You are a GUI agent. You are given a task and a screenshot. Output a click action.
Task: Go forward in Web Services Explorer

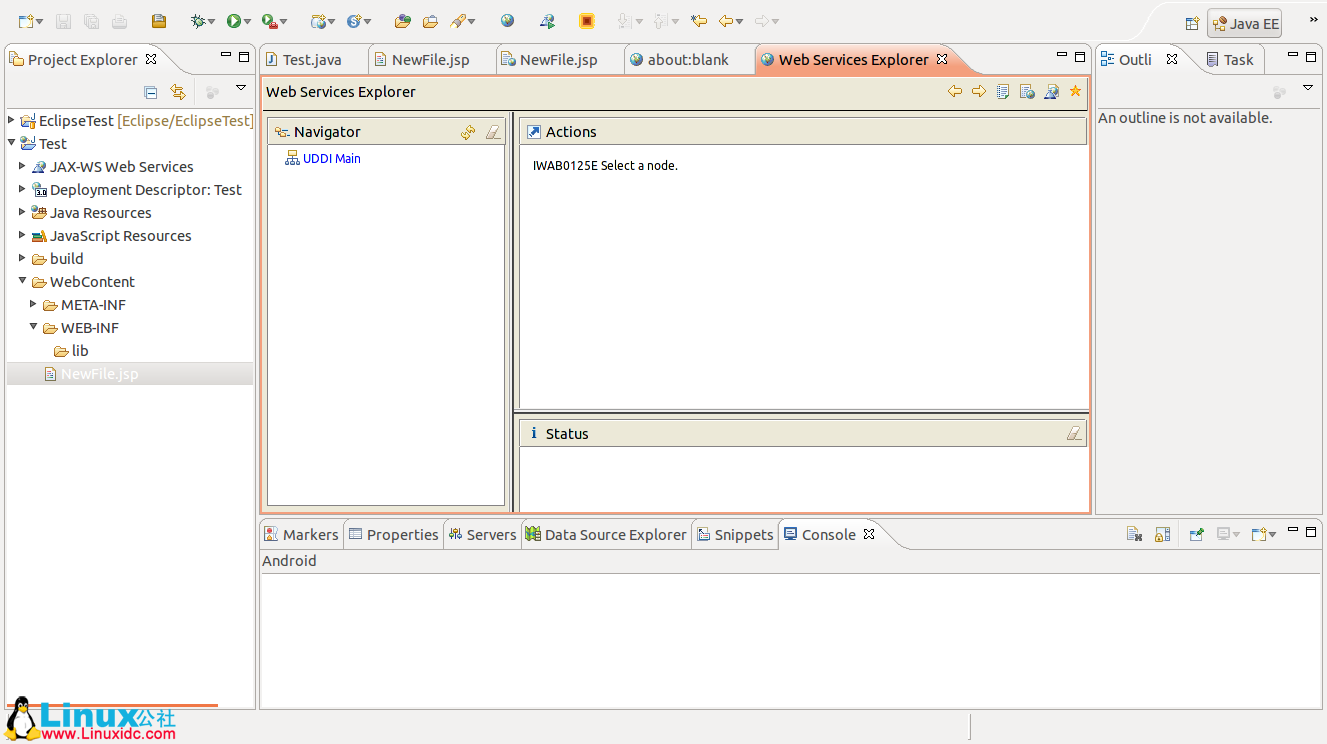(979, 91)
